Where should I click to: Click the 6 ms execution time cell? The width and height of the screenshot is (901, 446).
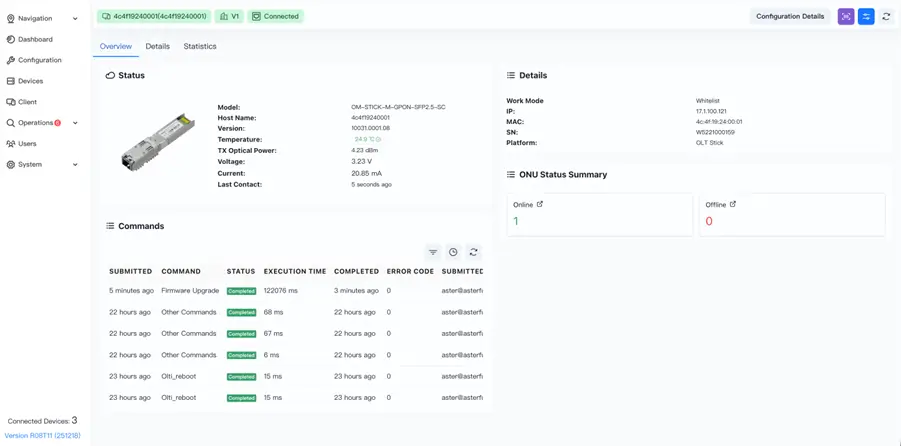click(x=272, y=355)
